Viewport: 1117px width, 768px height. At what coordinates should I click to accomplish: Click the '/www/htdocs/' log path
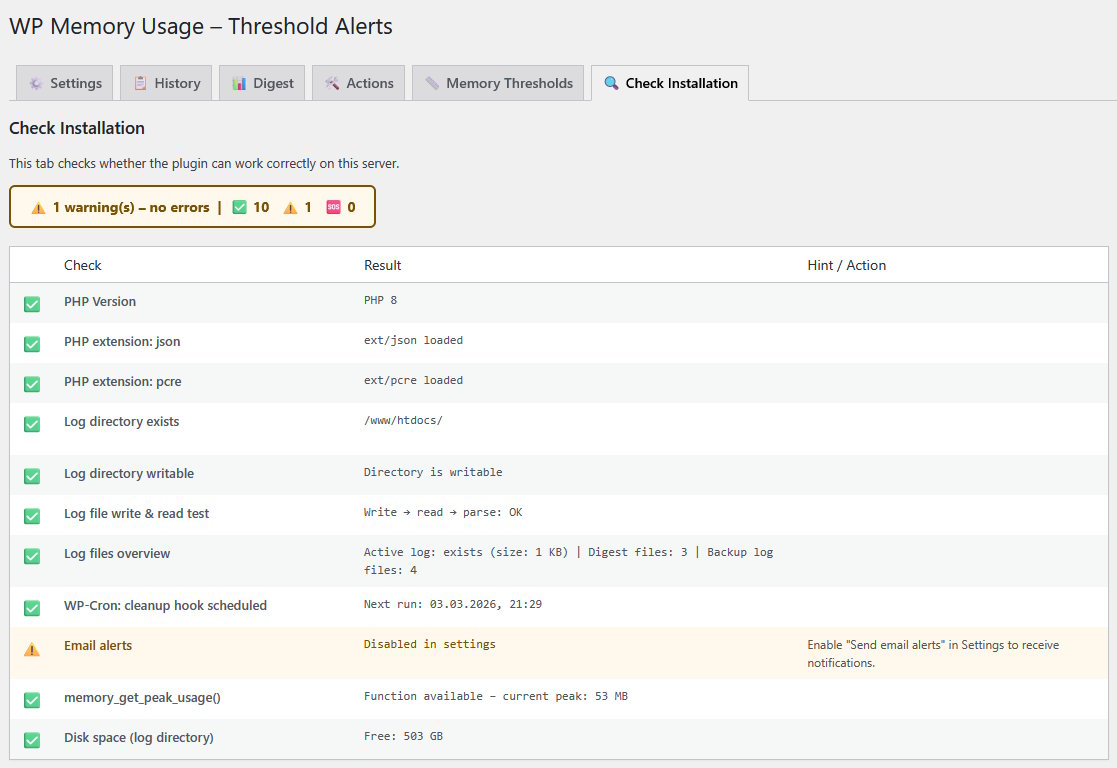tap(403, 420)
